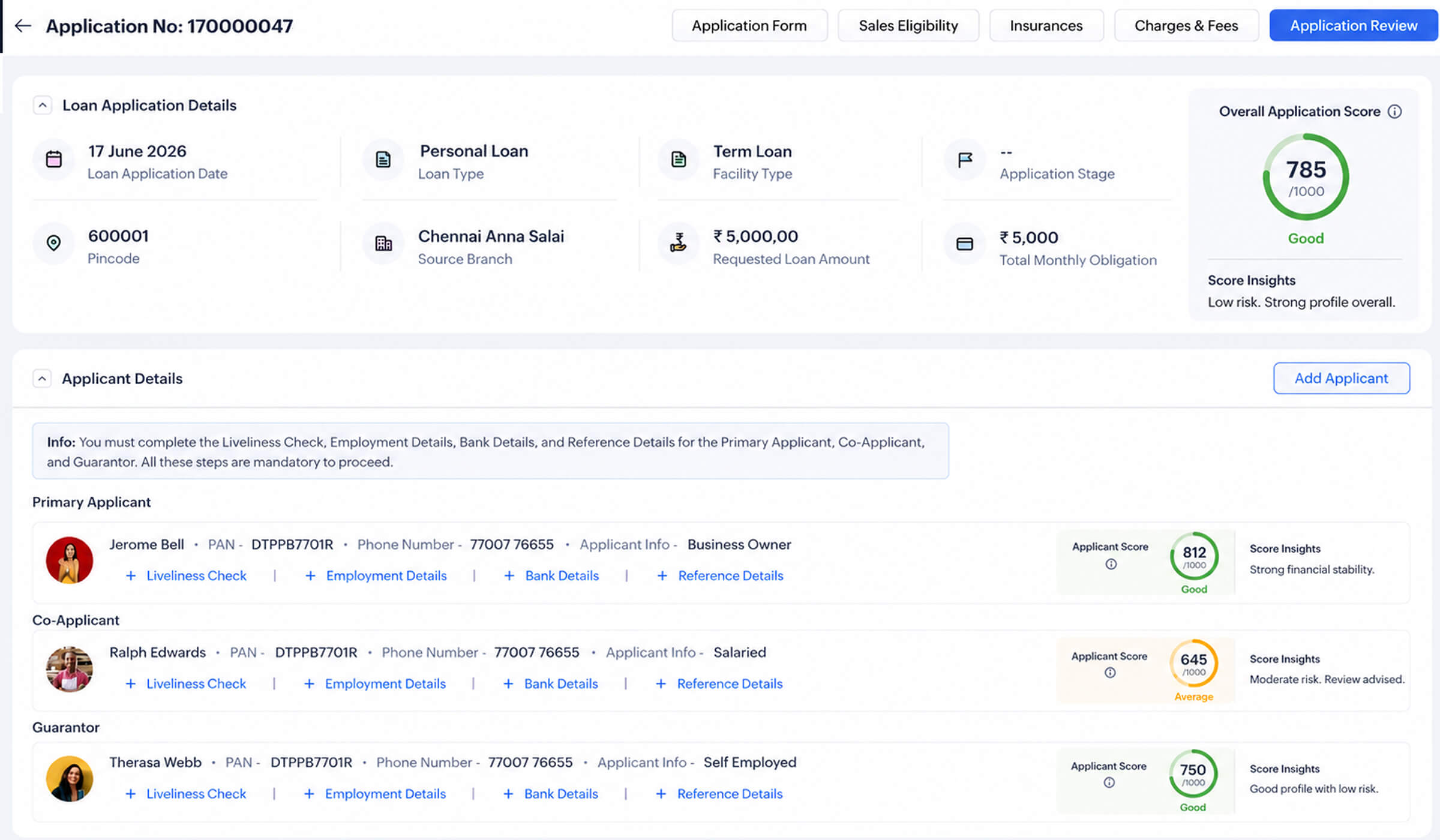Click the plus icon before Jerome Bell's Liveliness Check
1440x840 pixels.
130,576
